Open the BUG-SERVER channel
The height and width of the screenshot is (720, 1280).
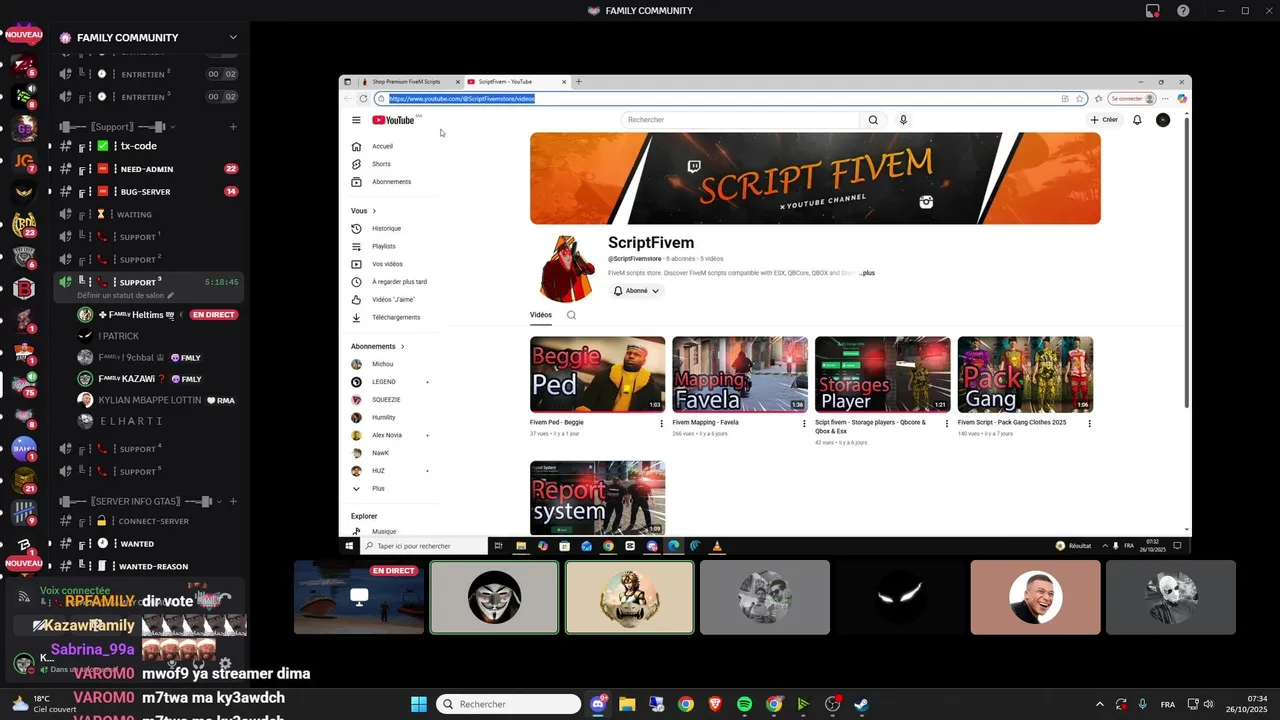click(148, 192)
